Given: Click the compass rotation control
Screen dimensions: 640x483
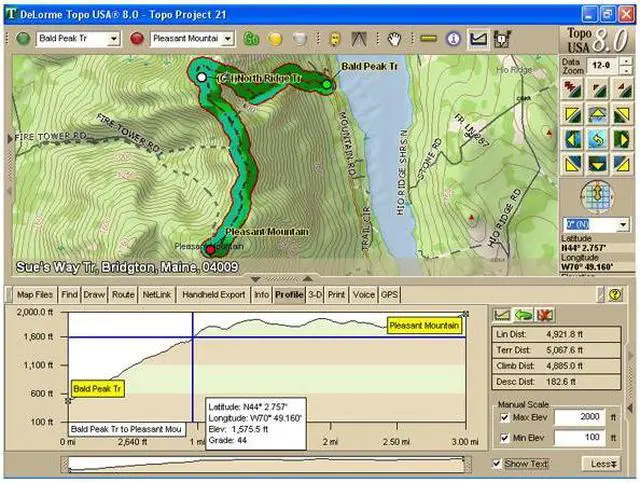Looking at the screenshot, I should point(596,196).
